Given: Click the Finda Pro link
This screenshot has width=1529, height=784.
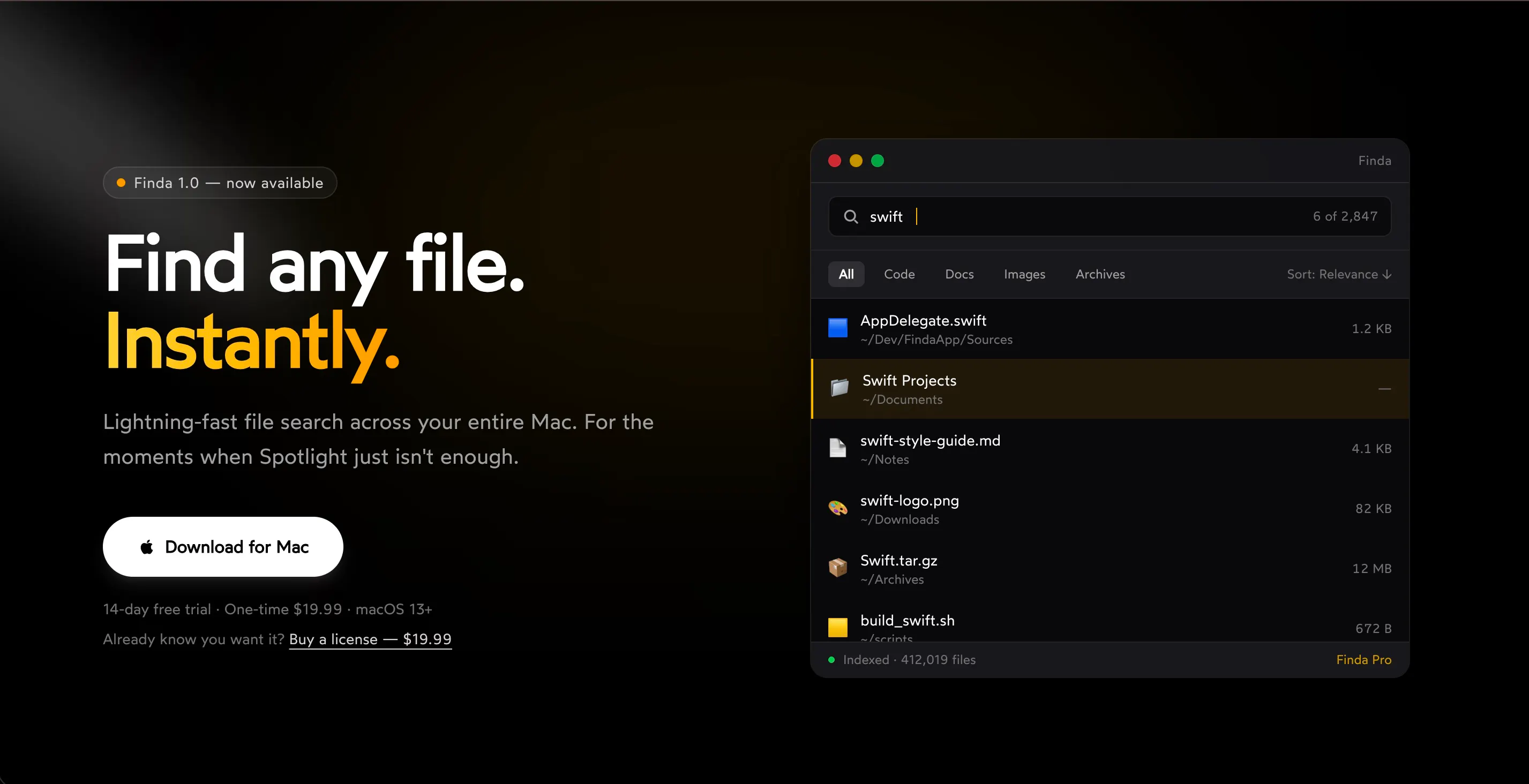Looking at the screenshot, I should [1364, 660].
